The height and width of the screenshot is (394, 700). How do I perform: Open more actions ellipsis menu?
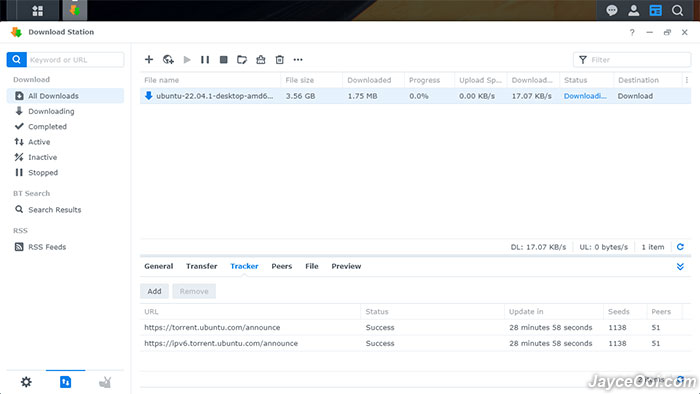298,59
